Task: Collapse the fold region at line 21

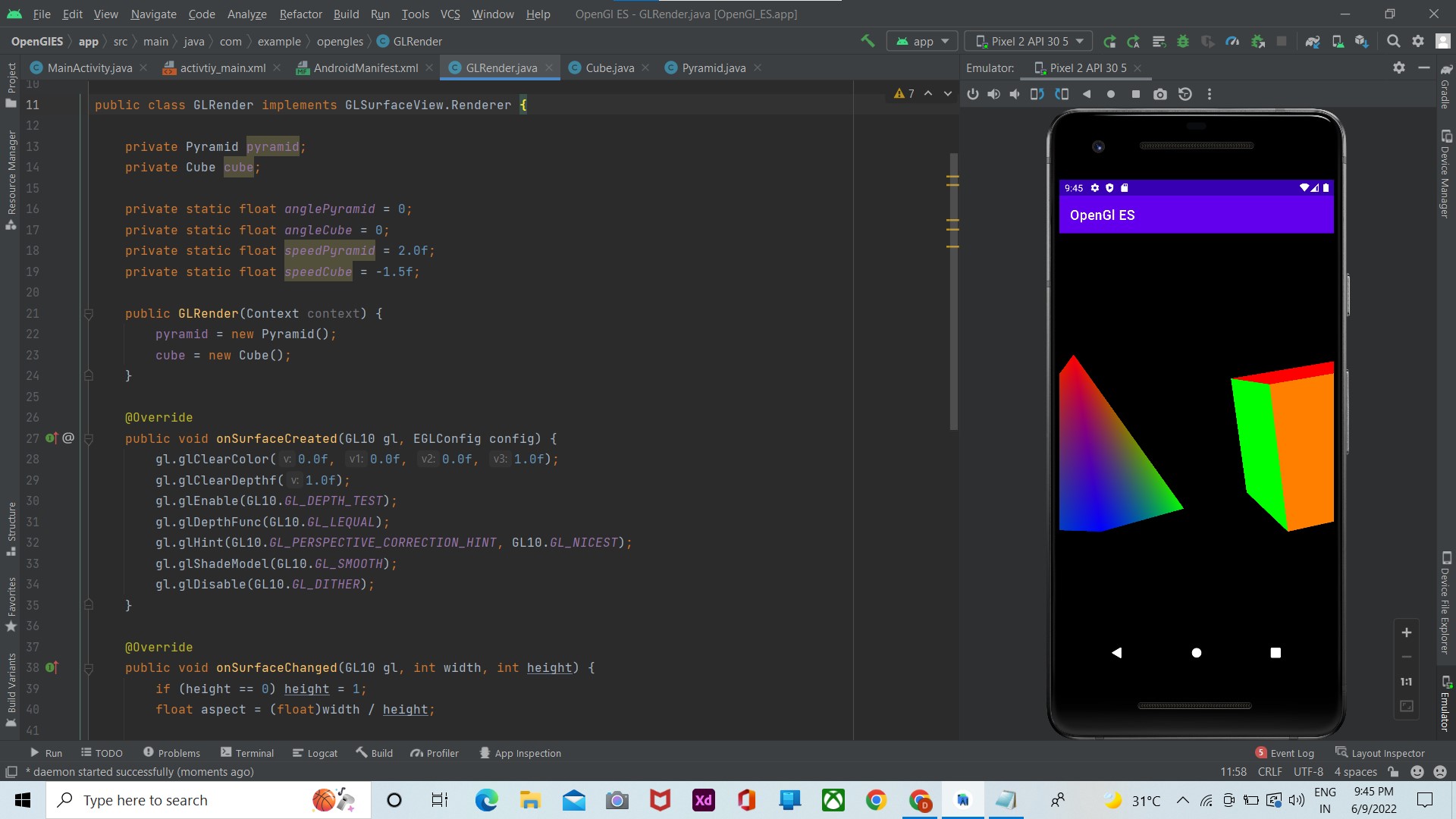Action: coord(89,313)
